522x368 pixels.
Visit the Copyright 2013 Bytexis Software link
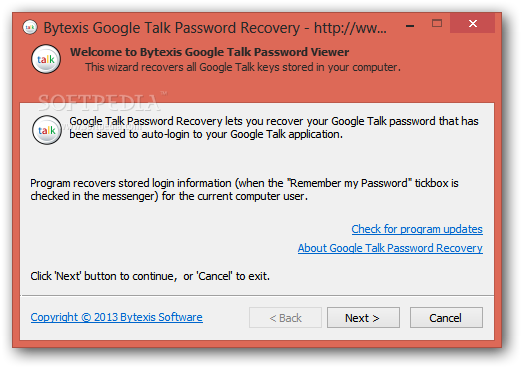pos(116,317)
